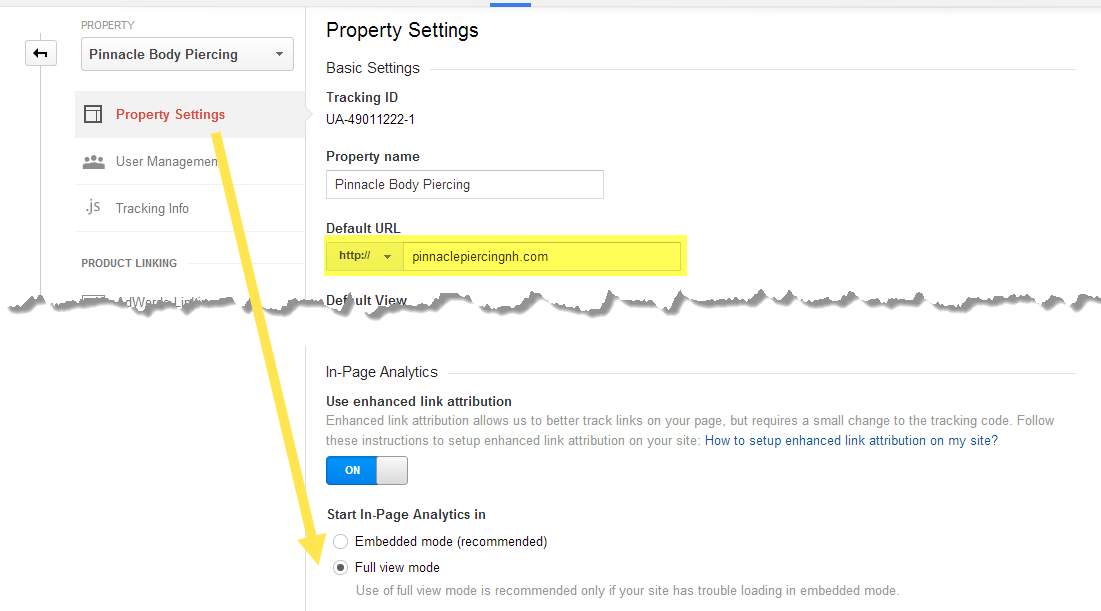Go to User Management in the sidebar
The width and height of the screenshot is (1101, 611).
point(166,162)
